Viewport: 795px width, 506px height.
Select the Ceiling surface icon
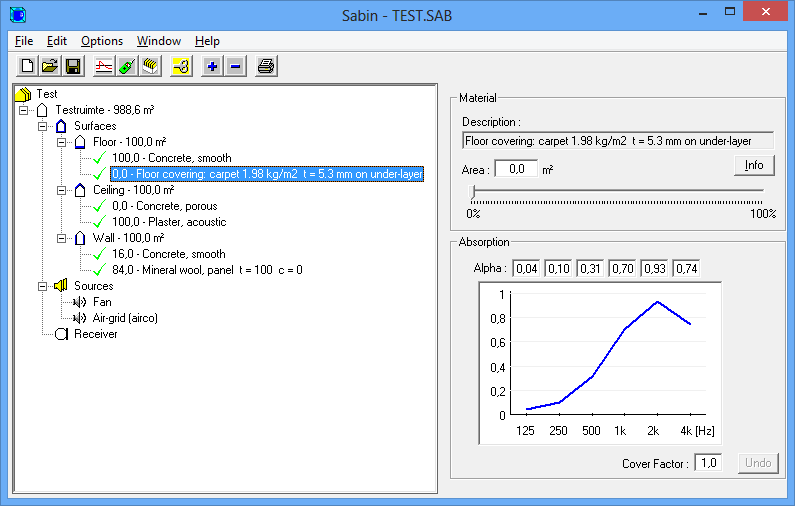tap(80, 190)
